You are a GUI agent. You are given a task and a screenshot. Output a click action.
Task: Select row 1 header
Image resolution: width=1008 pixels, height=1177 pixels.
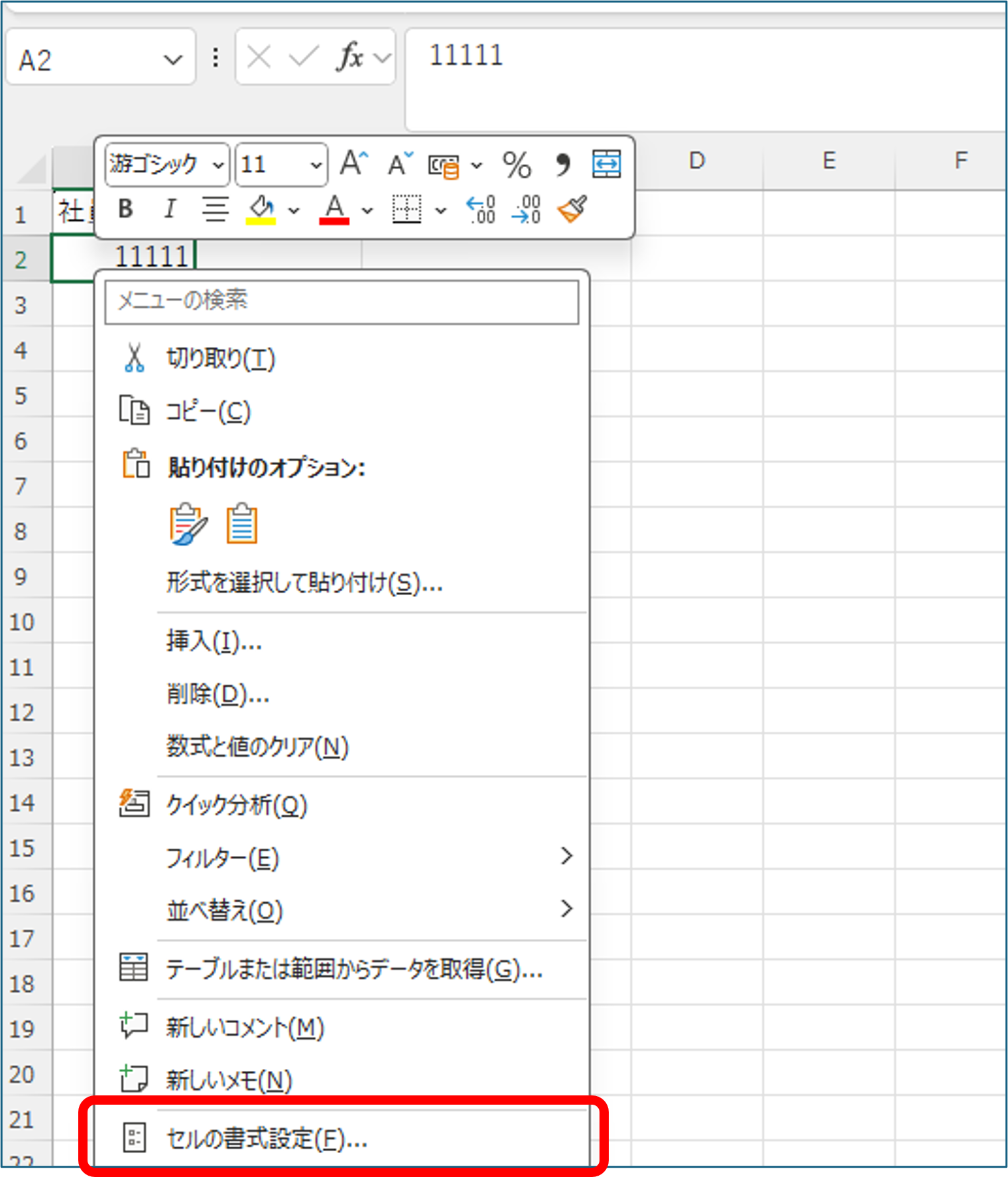point(27,214)
